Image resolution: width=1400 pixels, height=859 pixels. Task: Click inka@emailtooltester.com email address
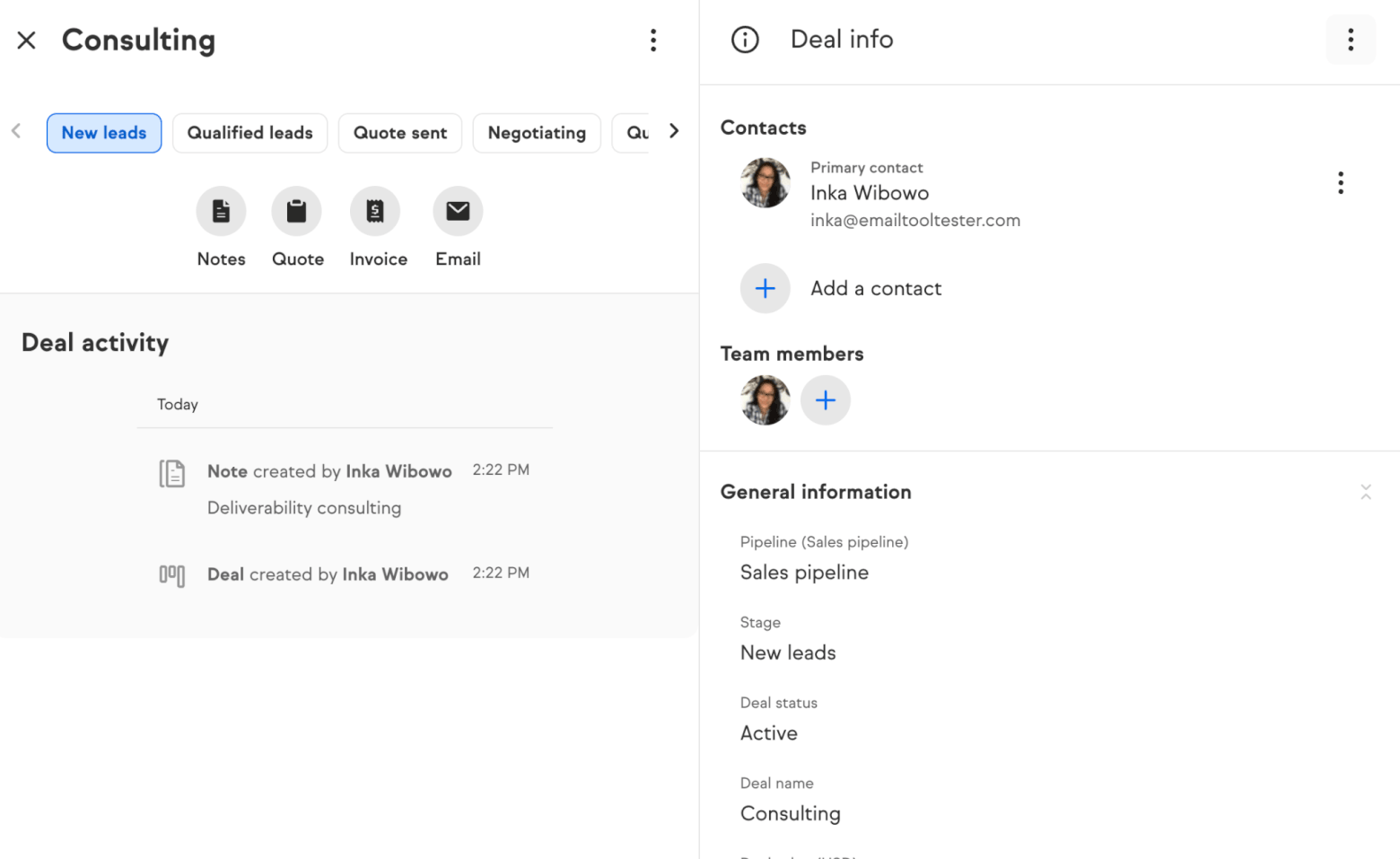click(915, 220)
